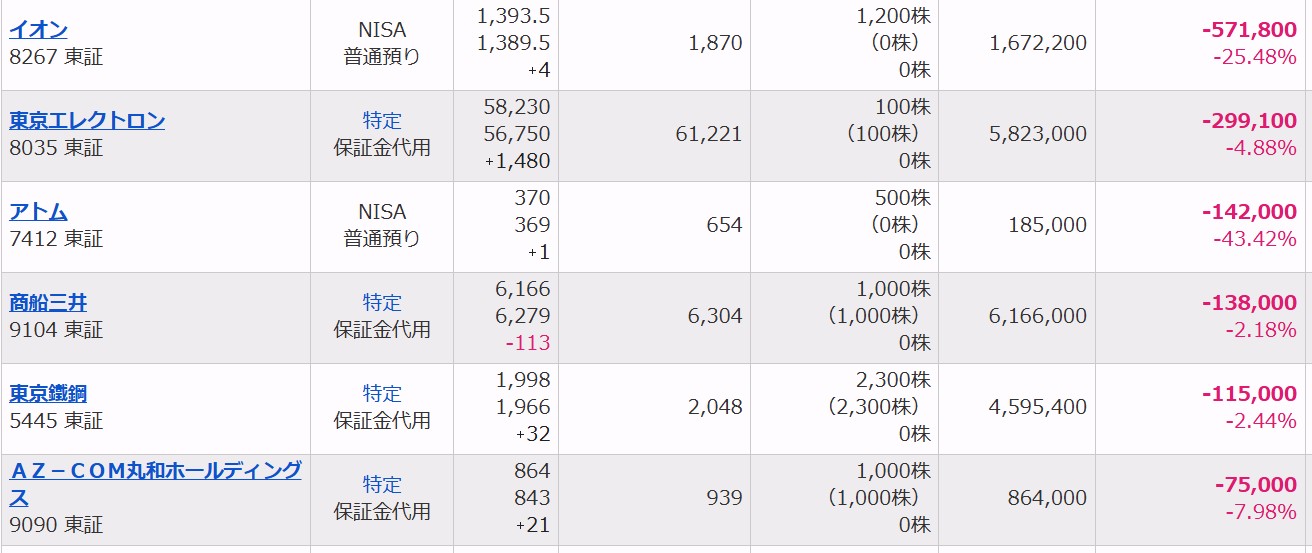
Task: Open the イオン stock link
Action: pyautogui.click(x=38, y=29)
